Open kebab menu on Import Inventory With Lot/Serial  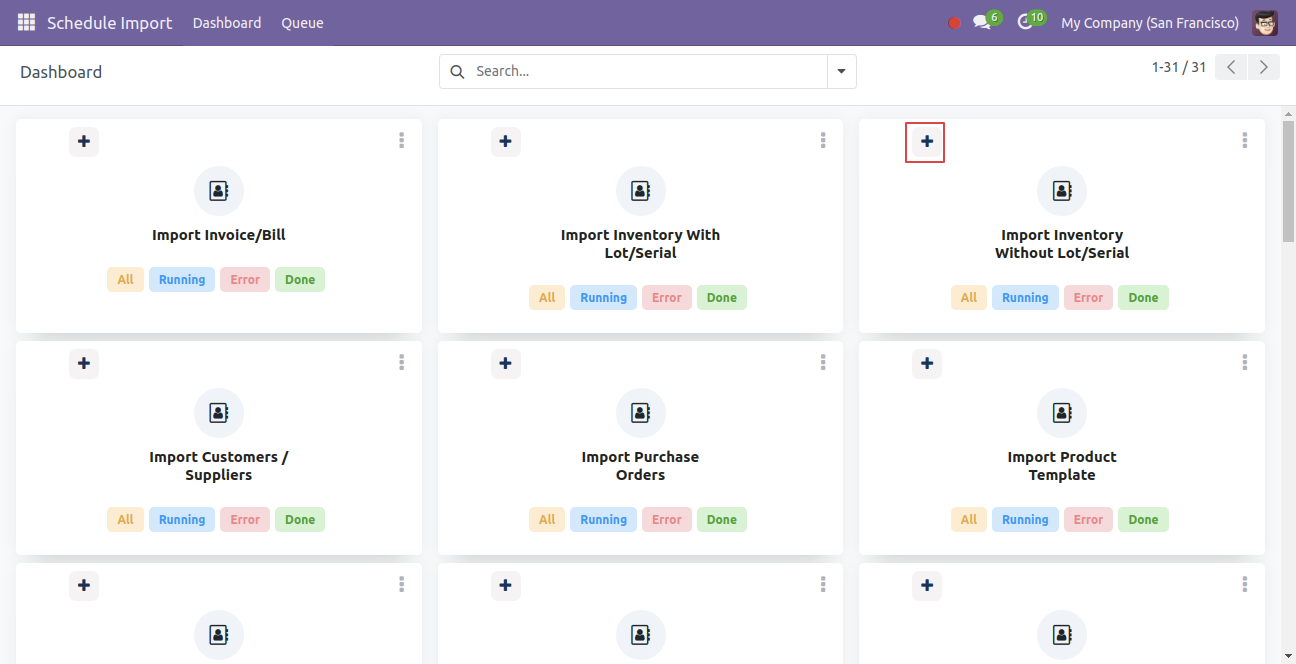pyautogui.click(x=823, y=141)
